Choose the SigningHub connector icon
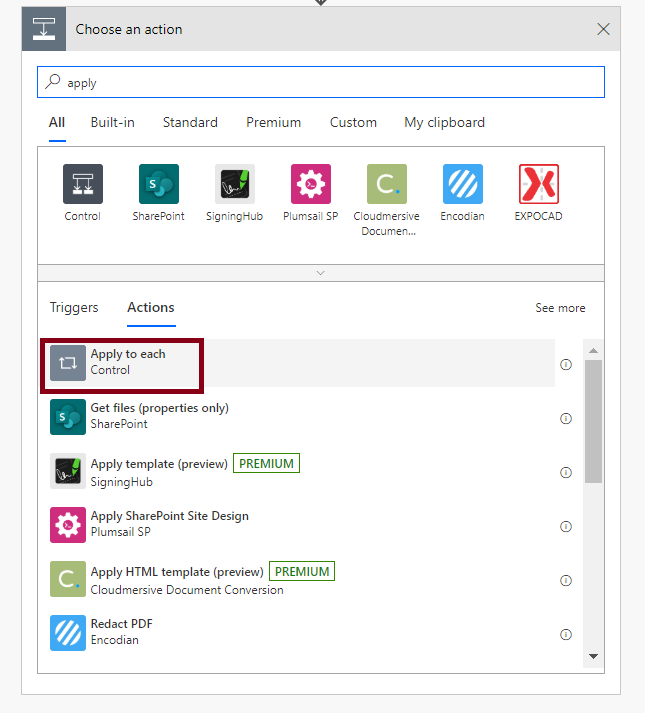645x713 pixels. click(235, 184)
